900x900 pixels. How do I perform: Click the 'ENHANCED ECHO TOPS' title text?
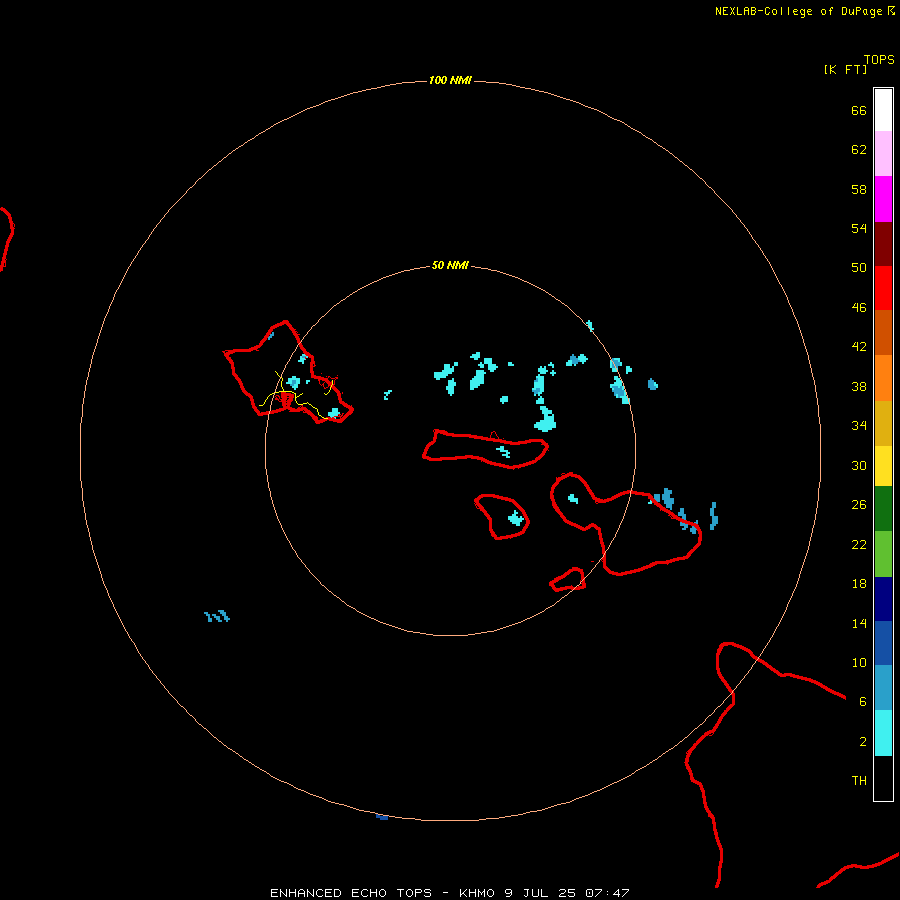351,893
